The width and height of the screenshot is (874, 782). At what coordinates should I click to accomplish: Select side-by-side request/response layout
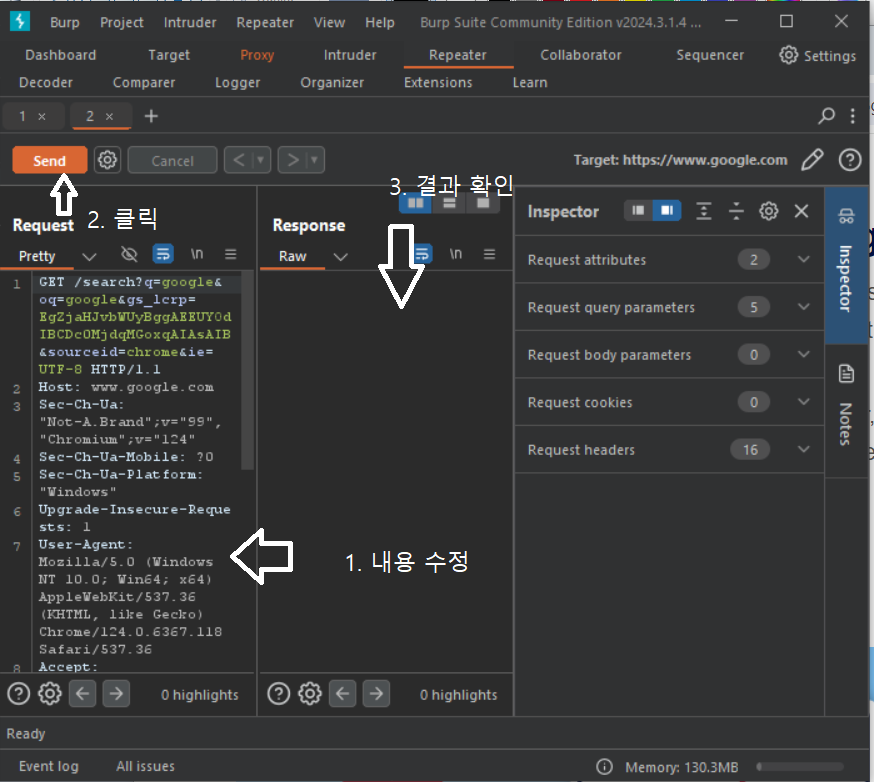coord(415,203)
